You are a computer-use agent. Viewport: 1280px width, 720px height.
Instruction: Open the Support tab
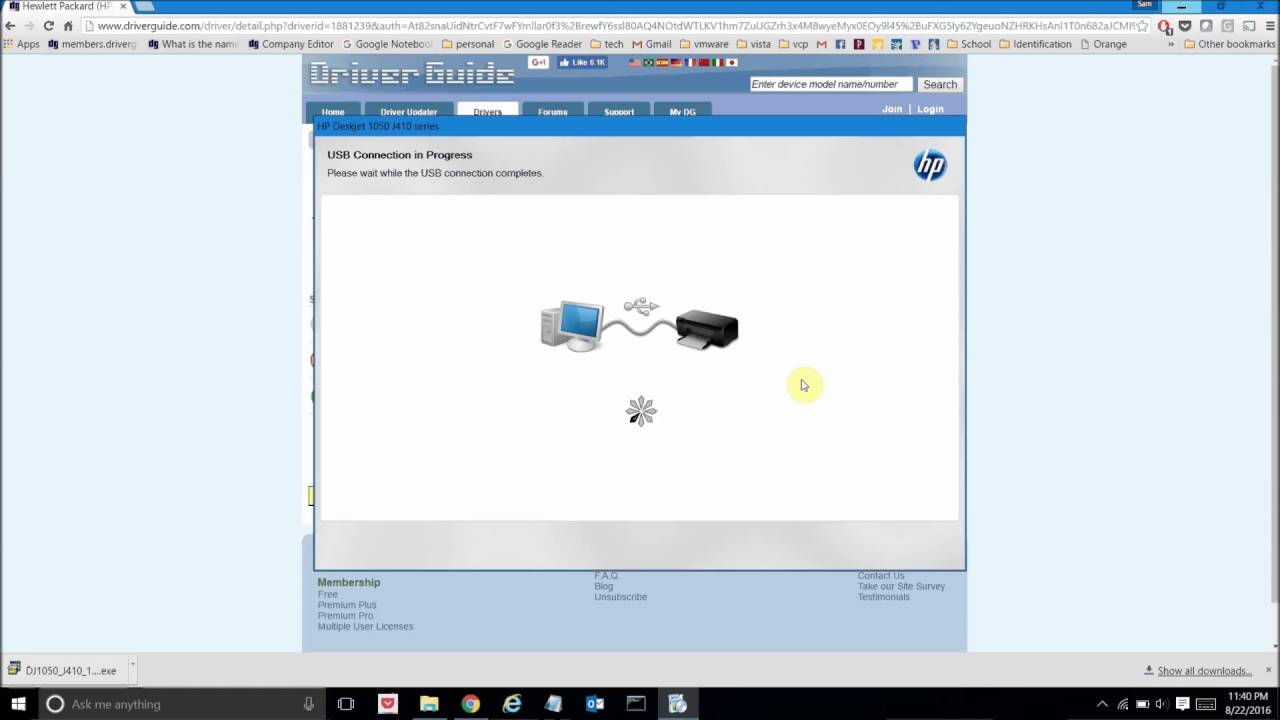point(619,111)
